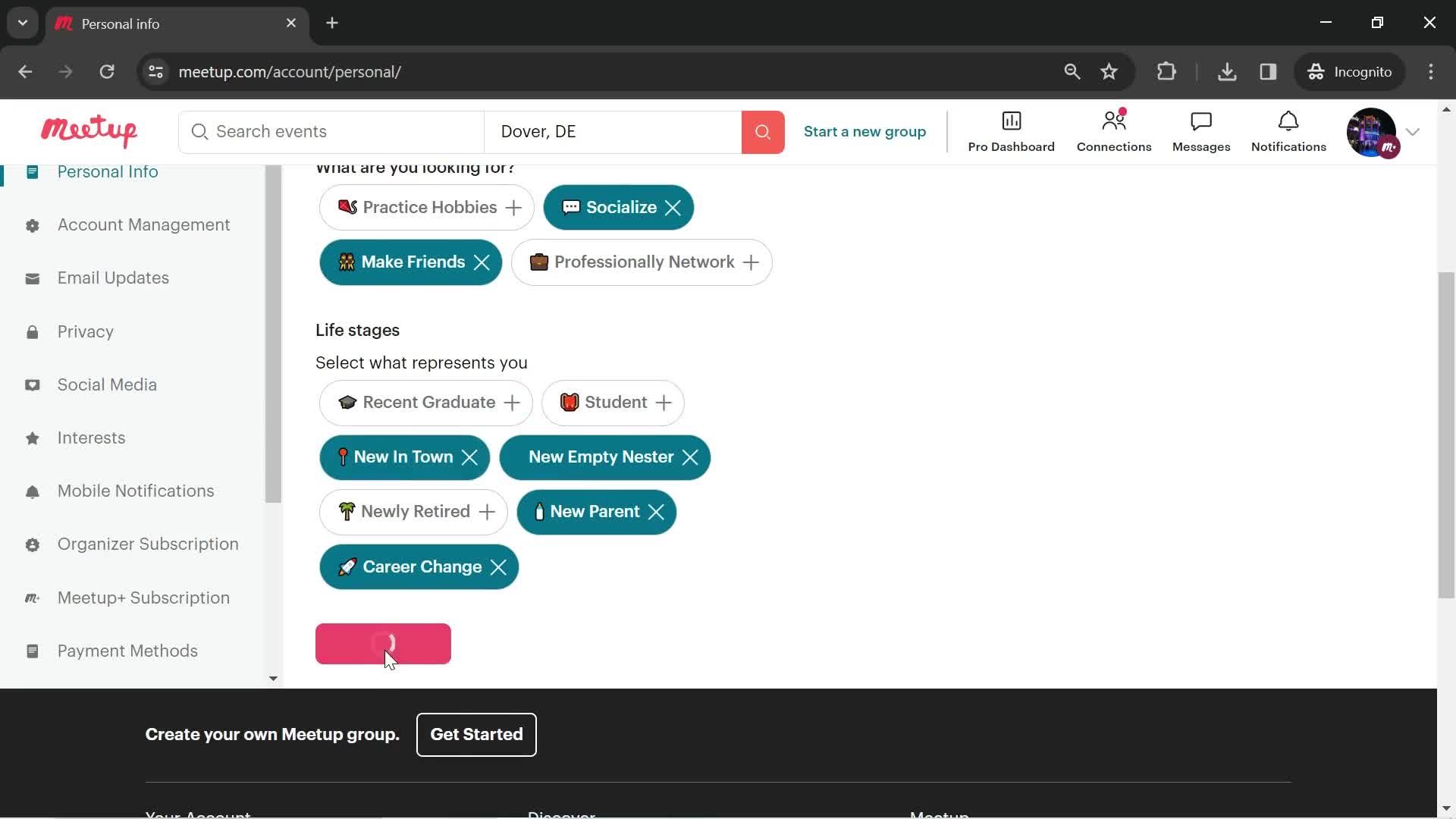This screenshot has height=819, width=1456.
Task: Select Account Management sidebar option
Action: point(143,225)
